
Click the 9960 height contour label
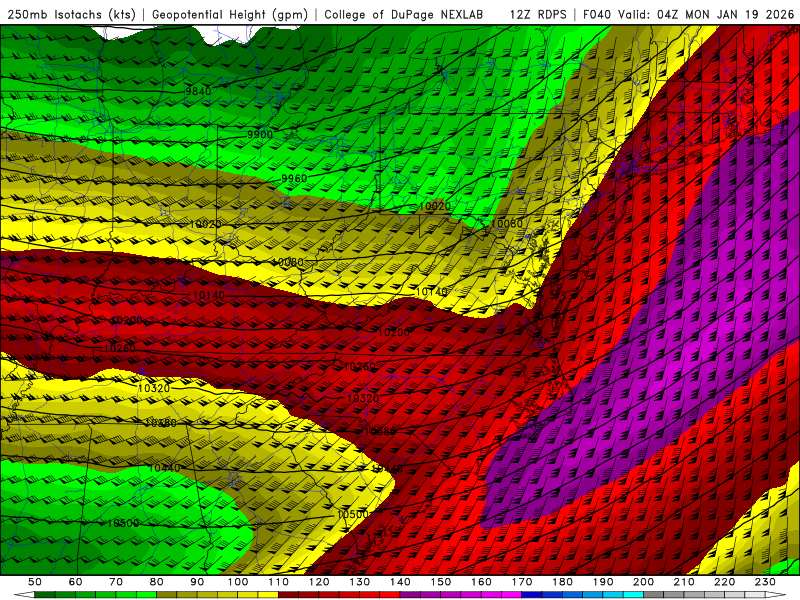[294, 179]
